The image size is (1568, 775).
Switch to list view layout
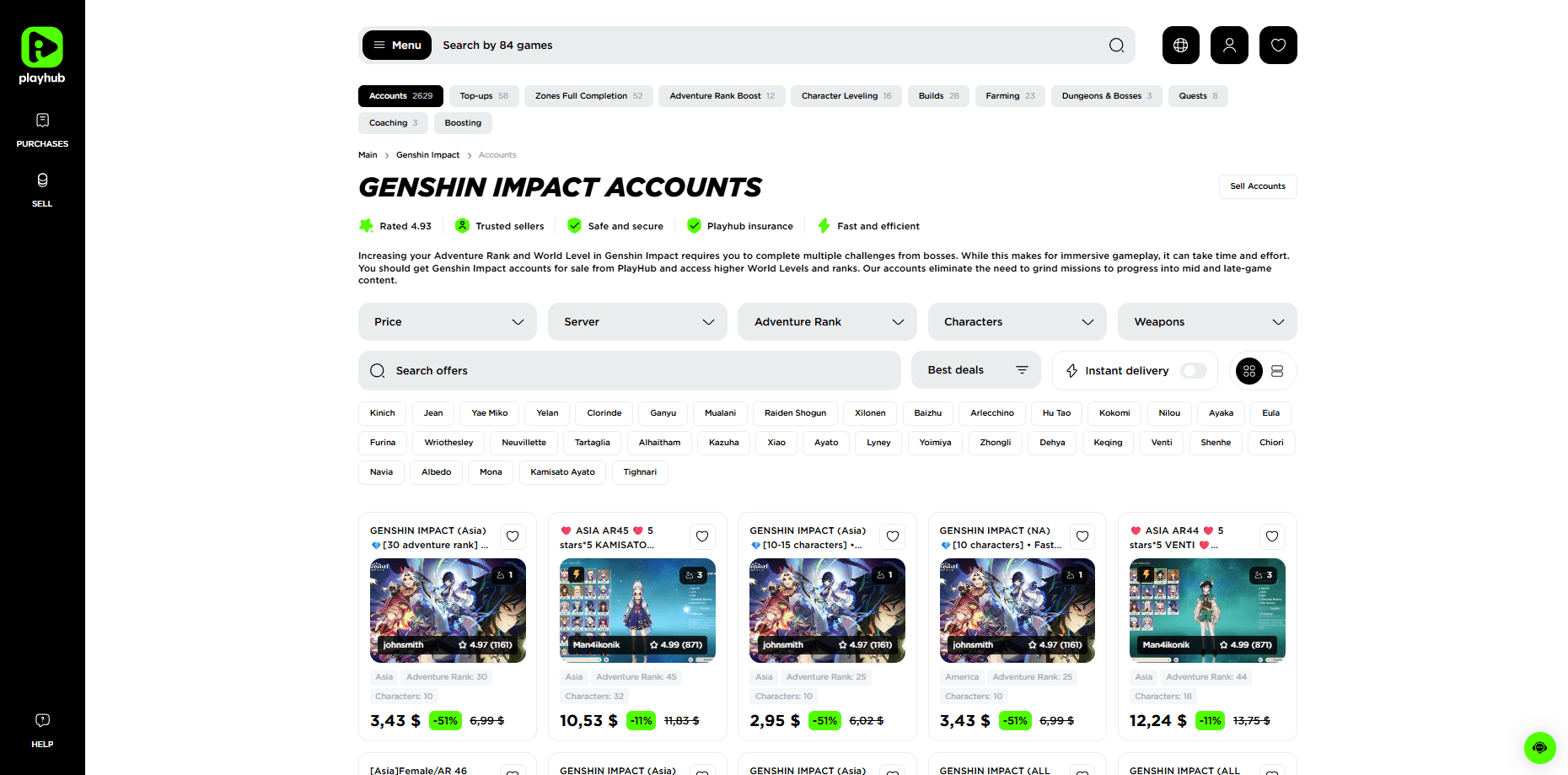coord(1277,371)
